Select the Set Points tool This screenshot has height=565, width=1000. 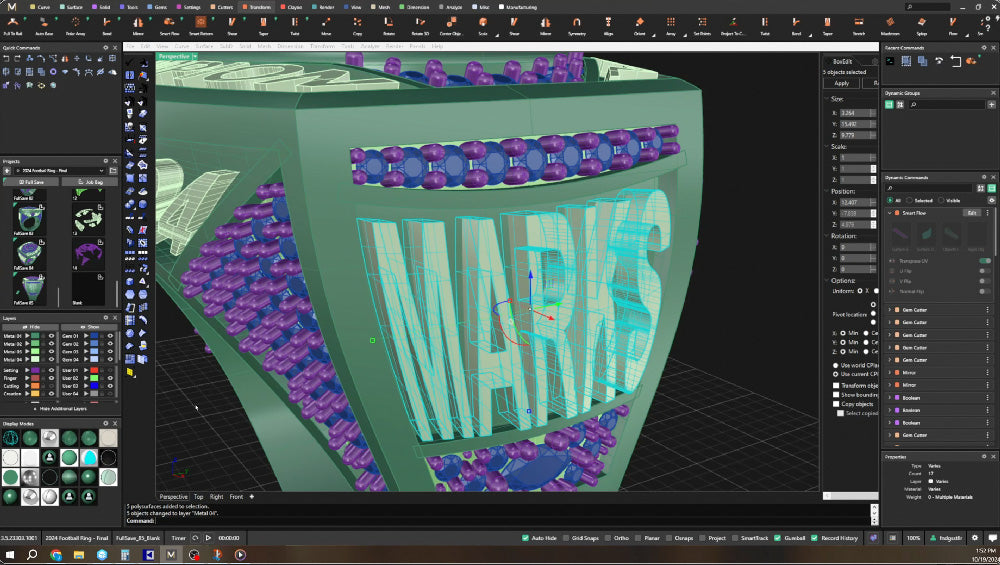point(702,25)
